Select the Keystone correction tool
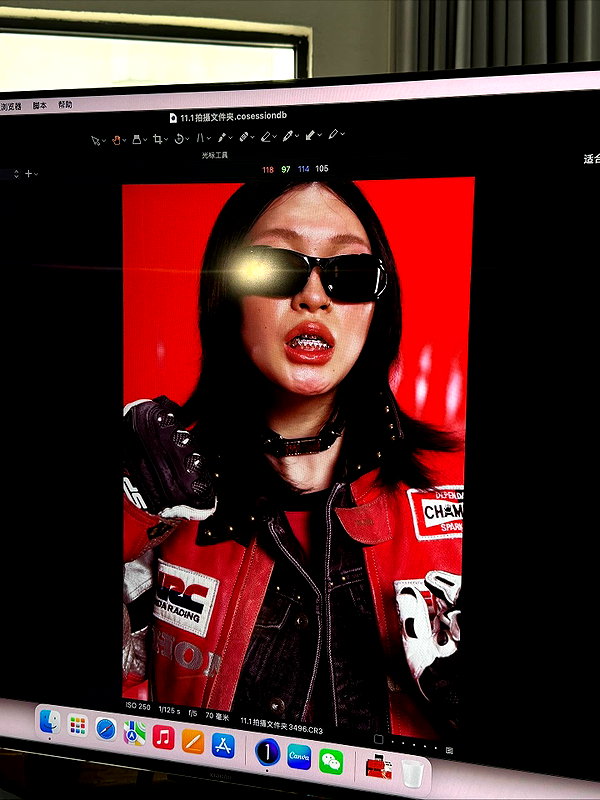600x800 pixels. (200, 138)
